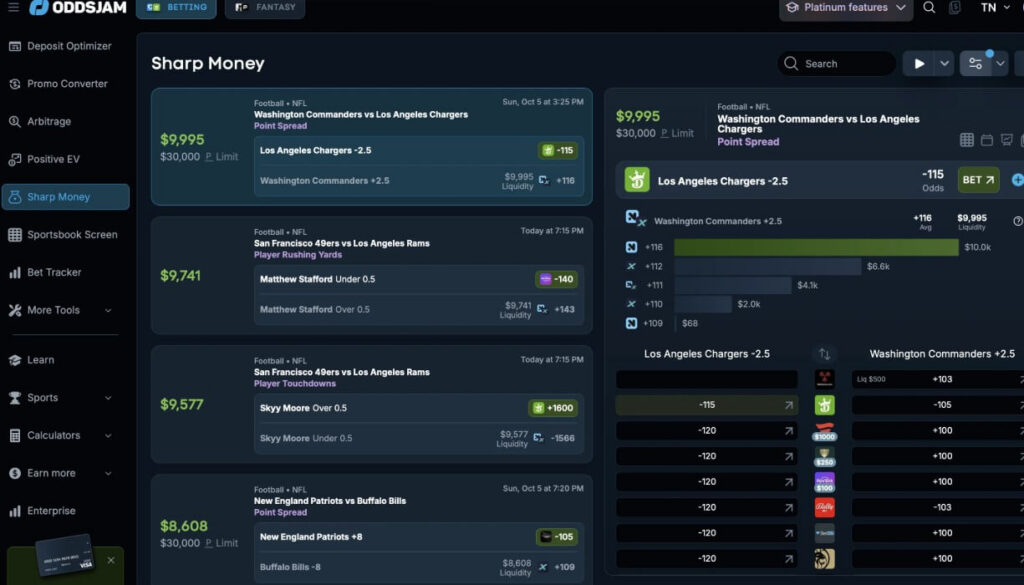This screenshot has height=585, width=1024.
Task: Click the sort arrows between the odds columns
Action: coord(823,355)
